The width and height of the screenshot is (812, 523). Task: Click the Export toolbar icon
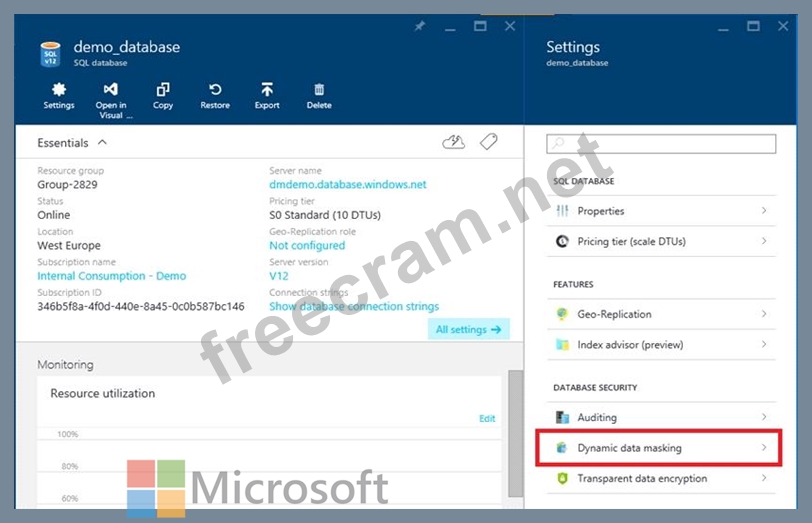click(267, 90)
